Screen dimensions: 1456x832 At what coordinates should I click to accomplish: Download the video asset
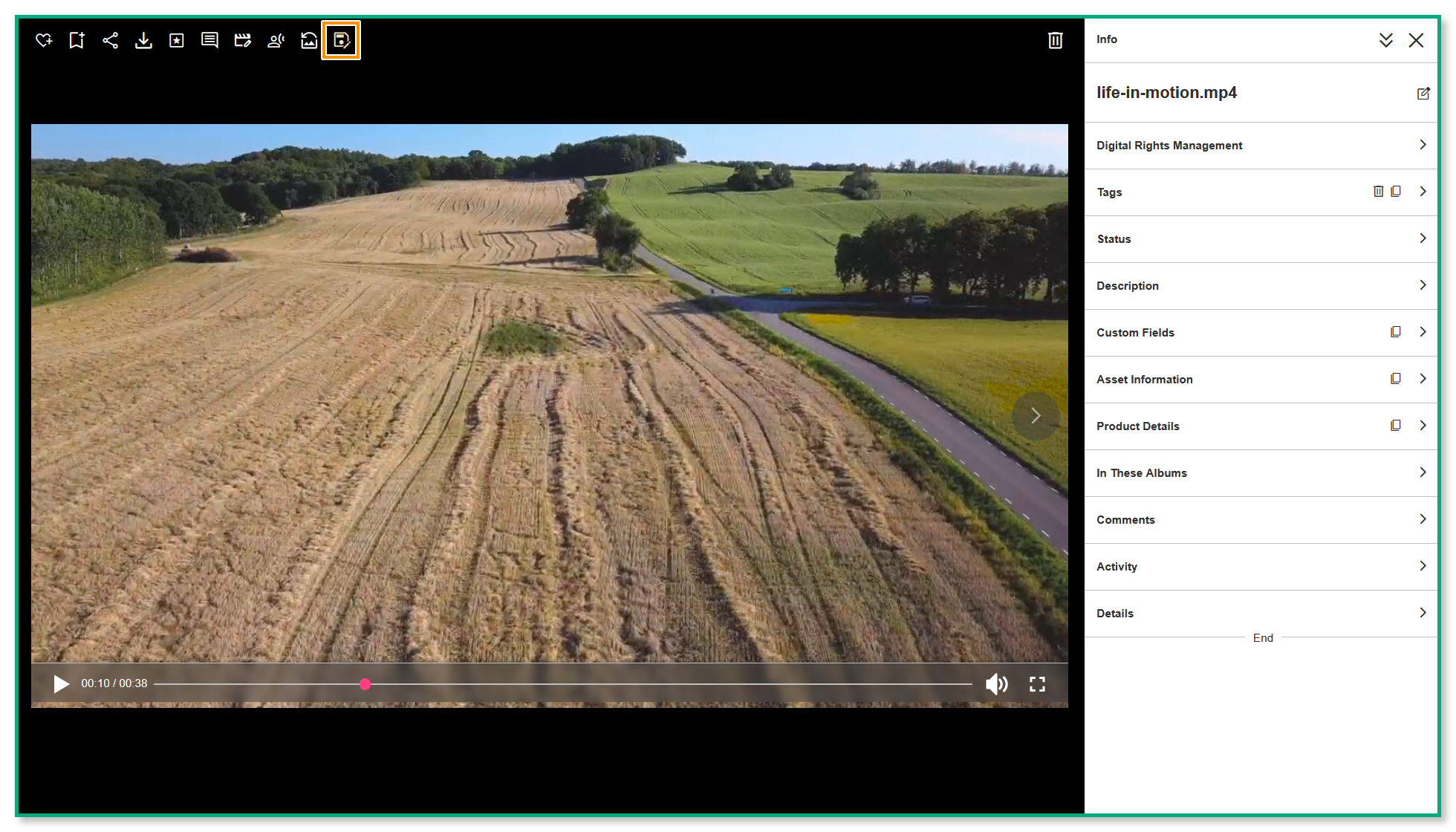point(143,40)
